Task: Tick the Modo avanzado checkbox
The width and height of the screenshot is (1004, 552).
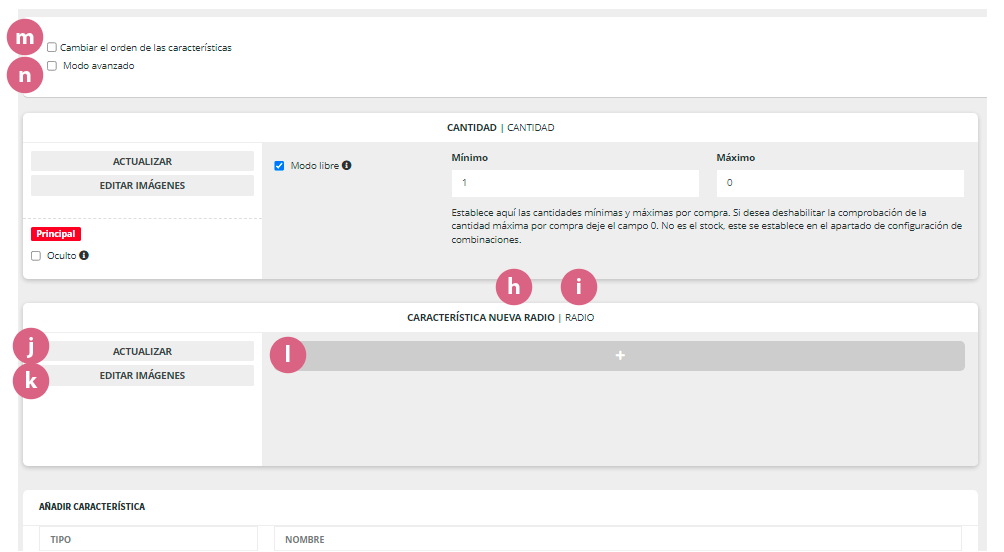Action: click(x=52, y=66)
